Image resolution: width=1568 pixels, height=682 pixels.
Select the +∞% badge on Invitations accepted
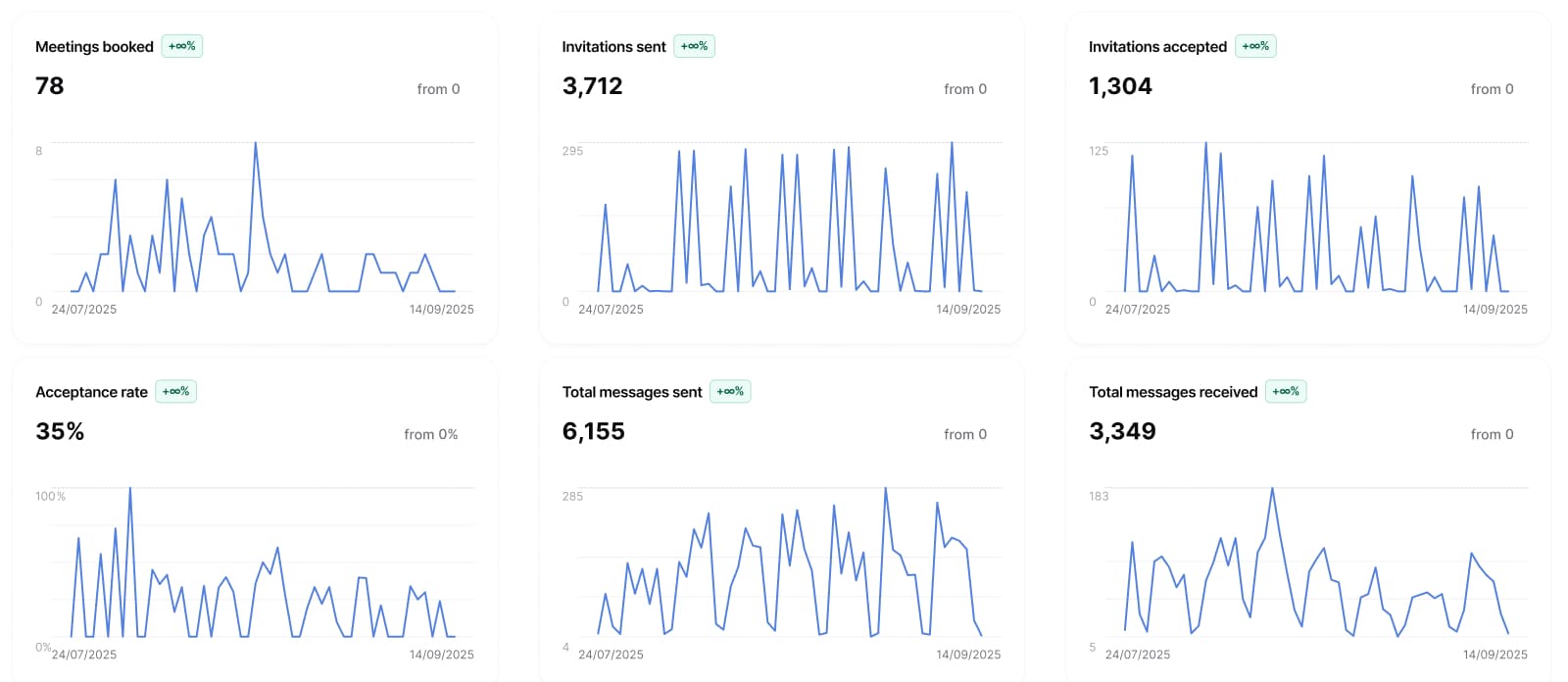click(1255, 46)
